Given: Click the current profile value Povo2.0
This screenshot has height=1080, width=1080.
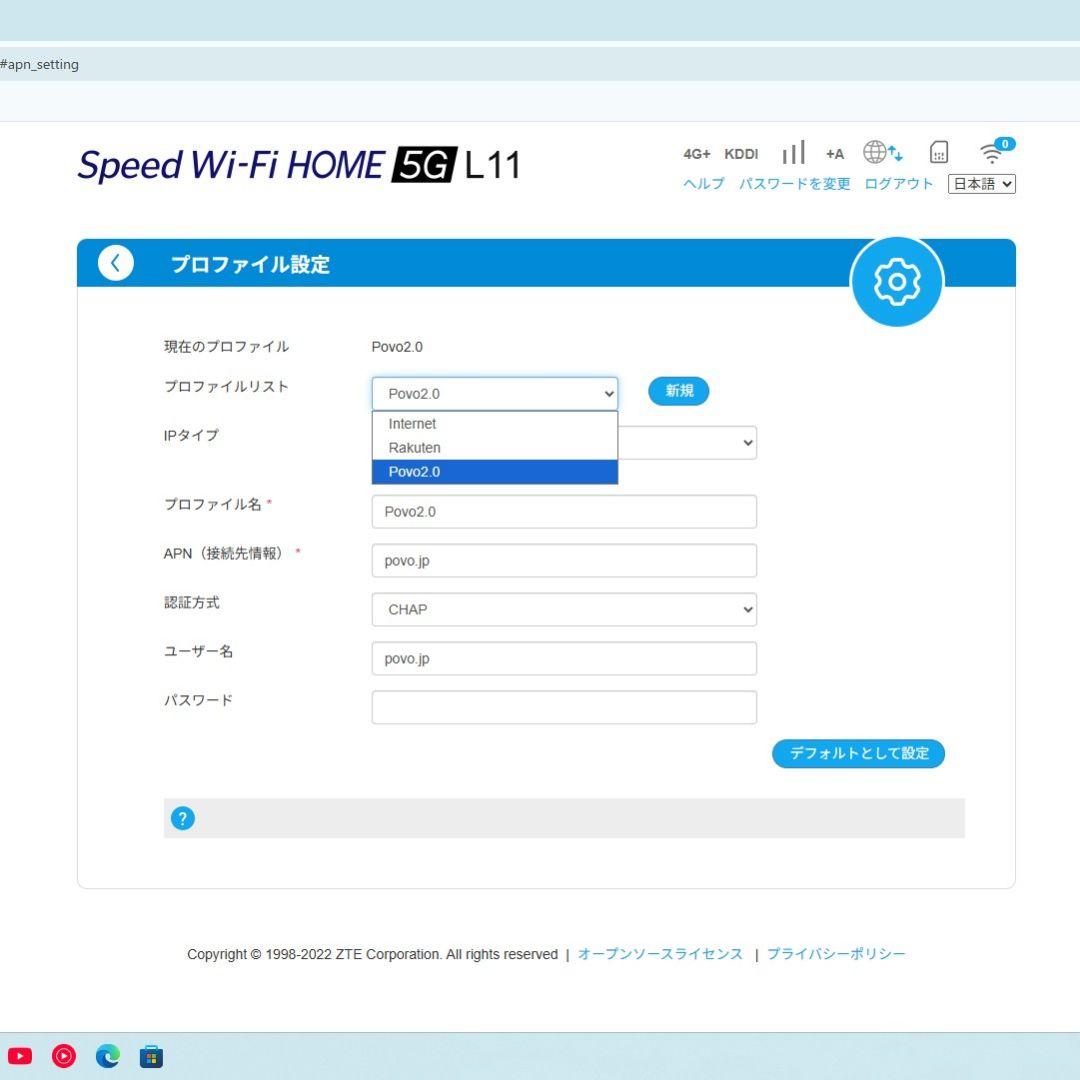Looking at the screenshot, I should pyautogui.click(x=397, y=347).
